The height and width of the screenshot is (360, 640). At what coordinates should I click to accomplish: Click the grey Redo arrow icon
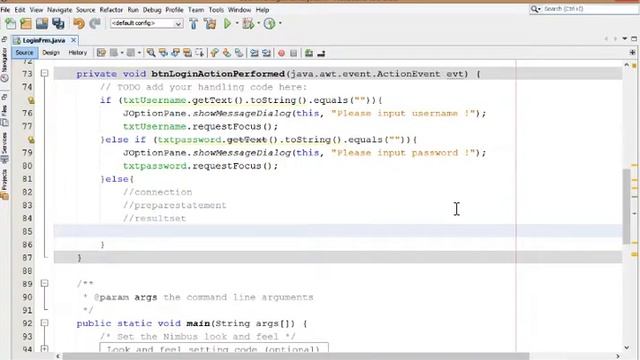95,24
